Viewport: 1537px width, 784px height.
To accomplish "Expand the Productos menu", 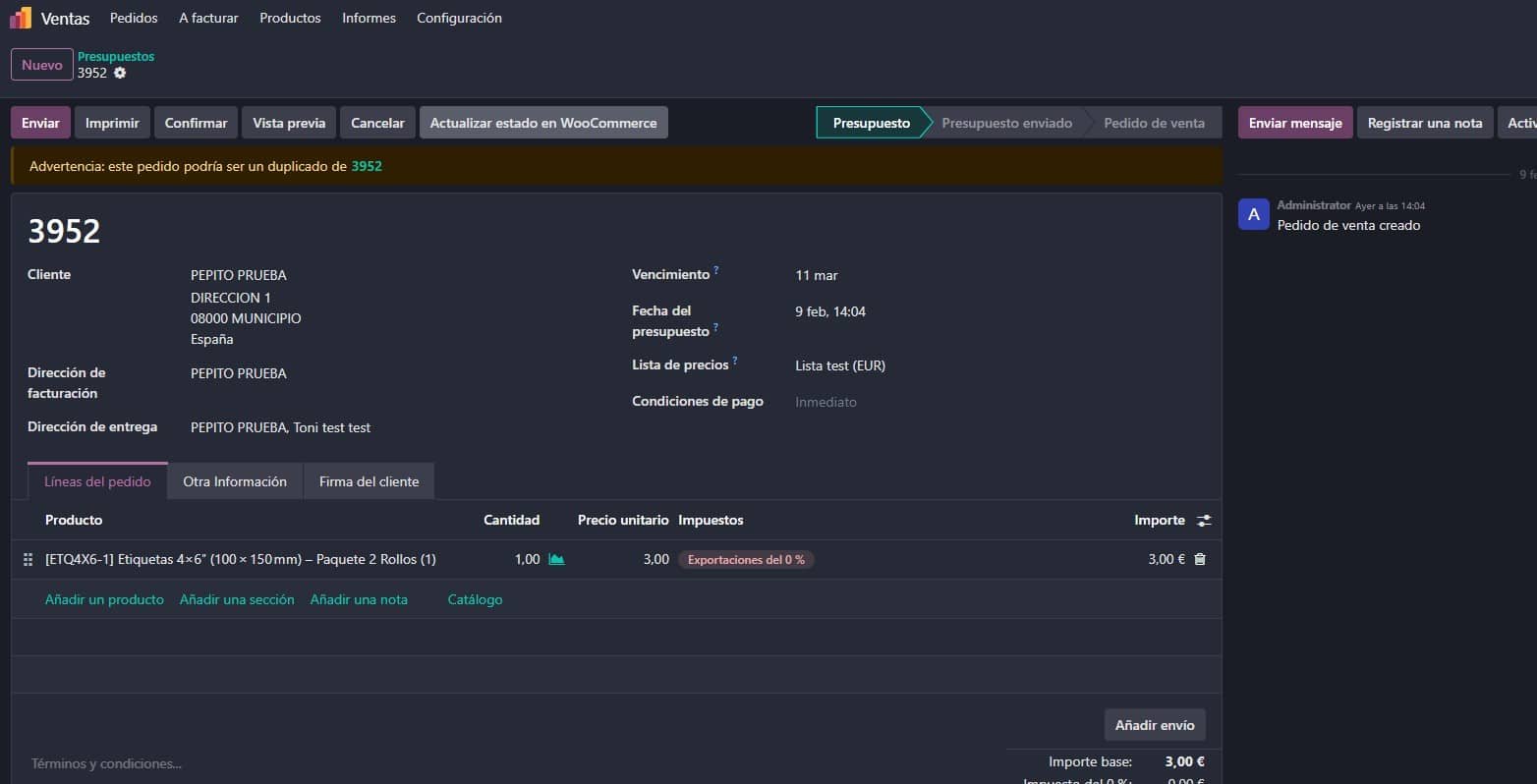I will click(290, 18).
